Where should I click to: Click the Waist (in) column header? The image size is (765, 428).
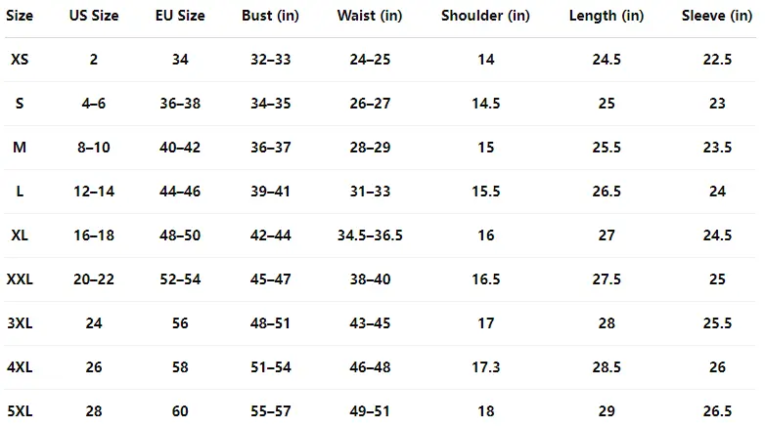click(370, 16)
